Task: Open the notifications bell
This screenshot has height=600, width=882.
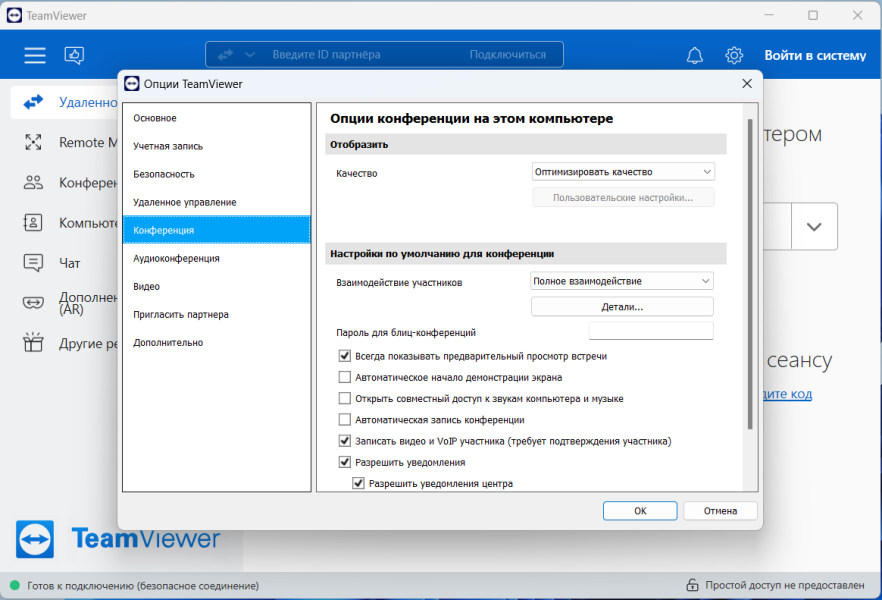Action: pyautogui.click(x=695, y=55)
